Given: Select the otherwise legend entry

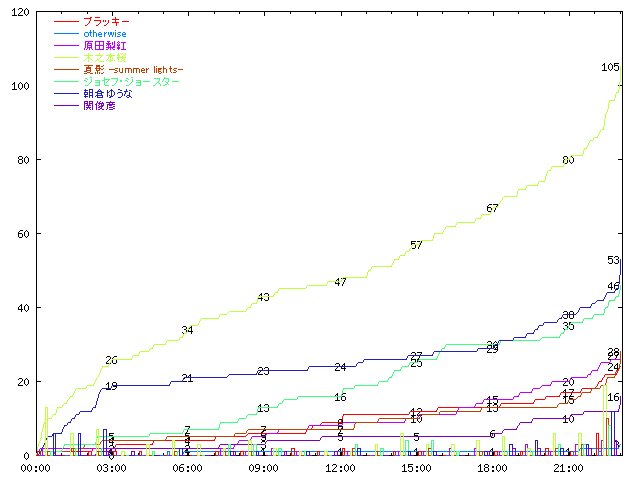Looking at the screenshot, I should click(x=112, y=33).
